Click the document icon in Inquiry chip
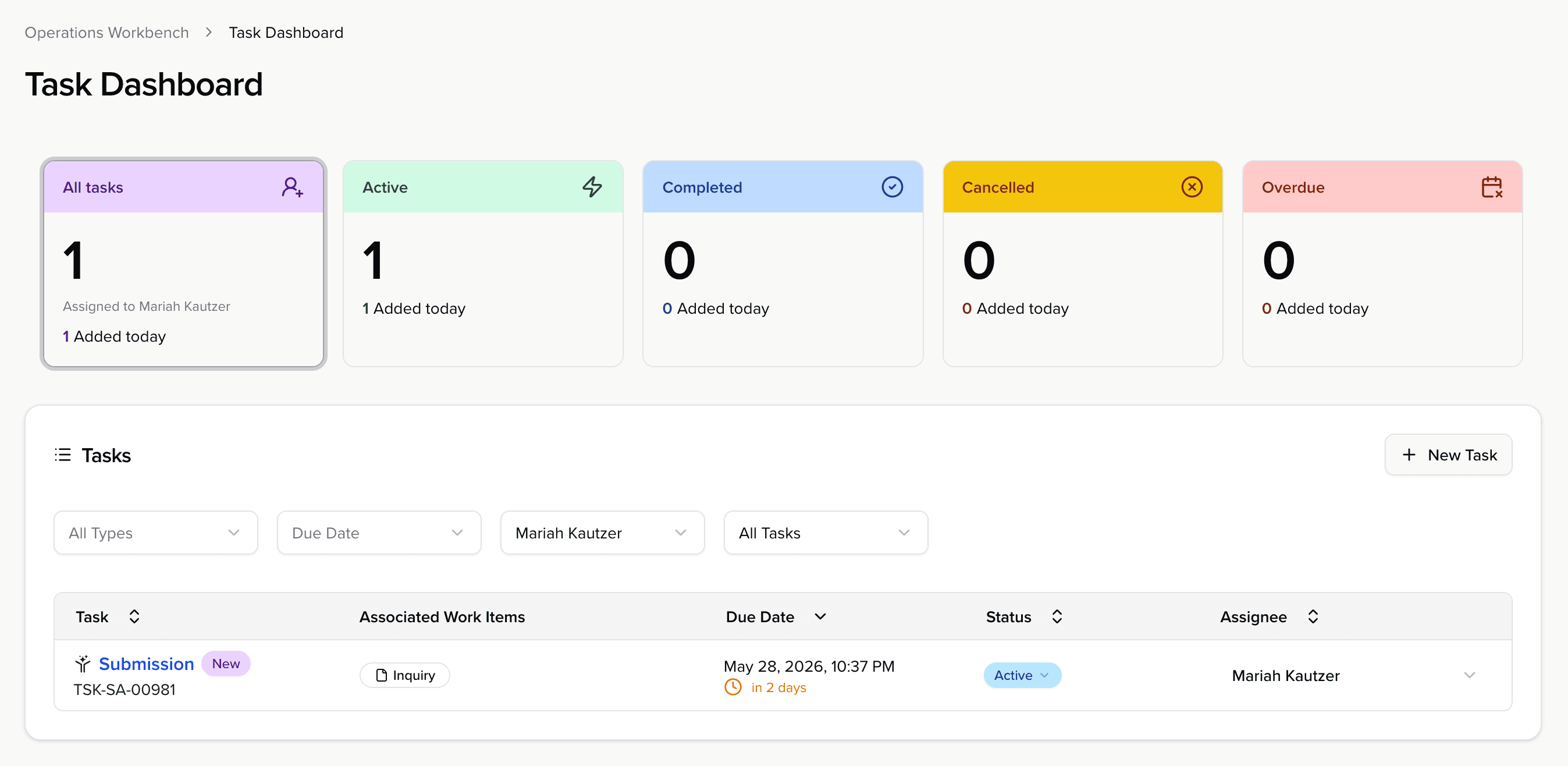1568x766 pixels. [x=382, y=675]
